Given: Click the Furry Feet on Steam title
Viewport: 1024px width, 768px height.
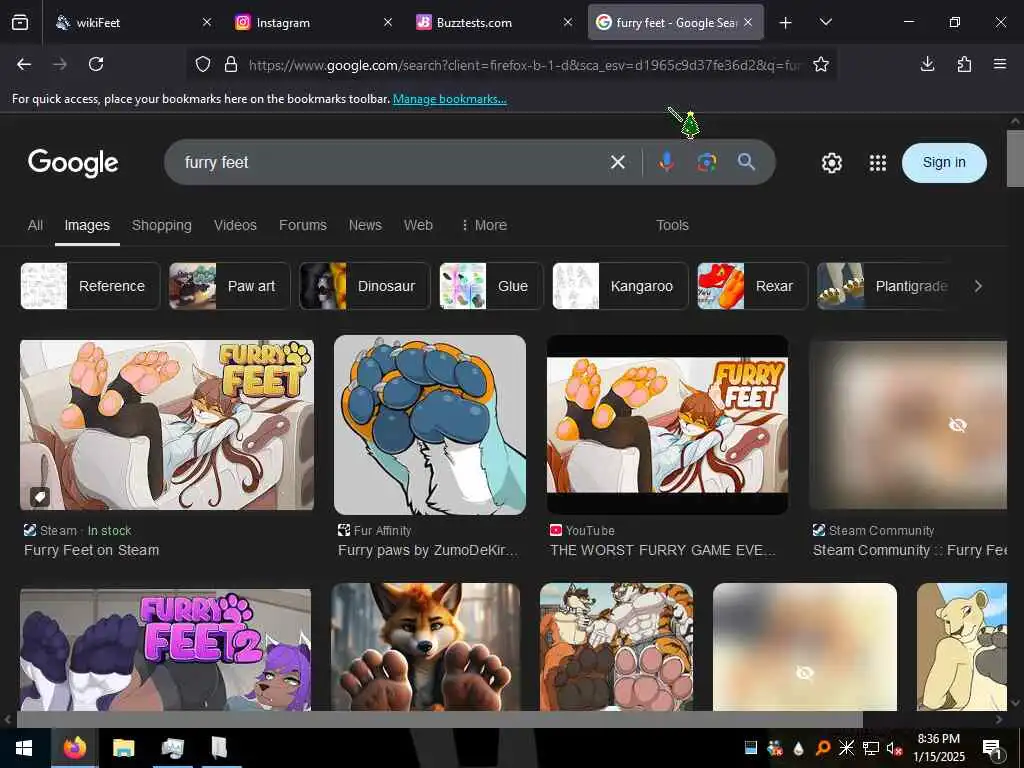Looking at the screenshot, I should coord(91,551).
